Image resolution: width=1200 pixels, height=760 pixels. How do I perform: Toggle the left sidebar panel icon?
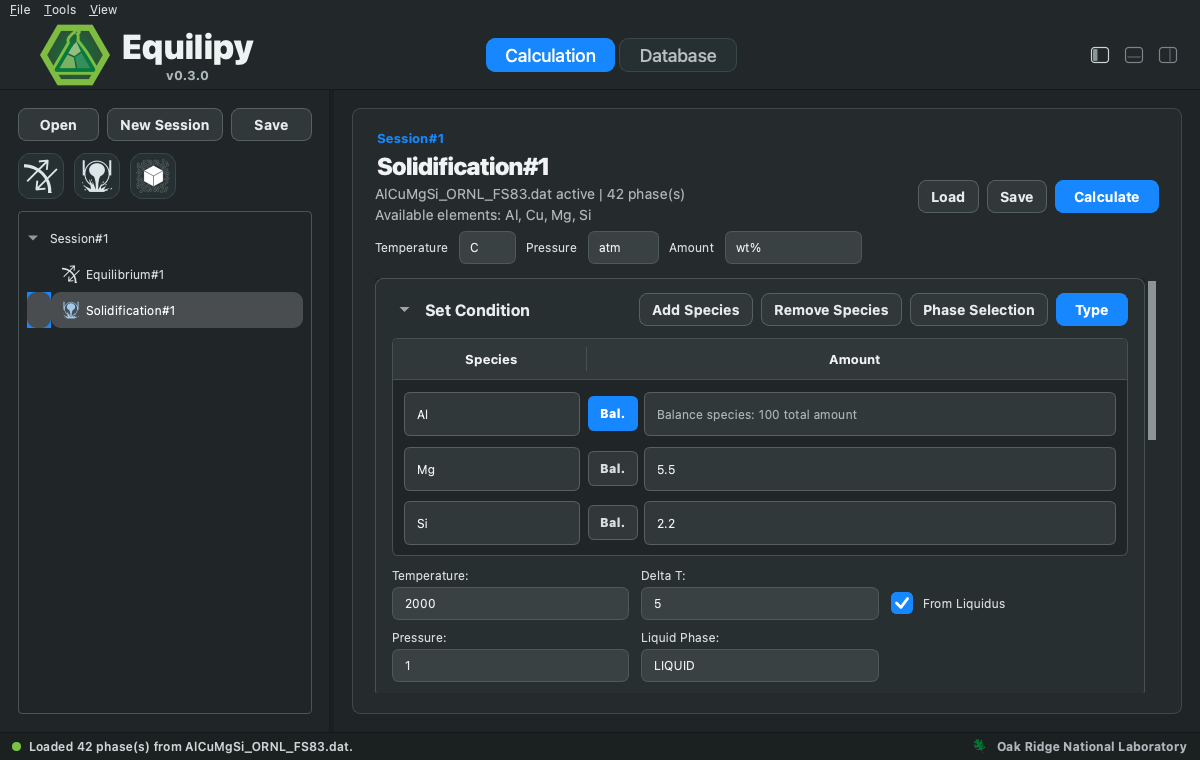[x=1100, y=55]
